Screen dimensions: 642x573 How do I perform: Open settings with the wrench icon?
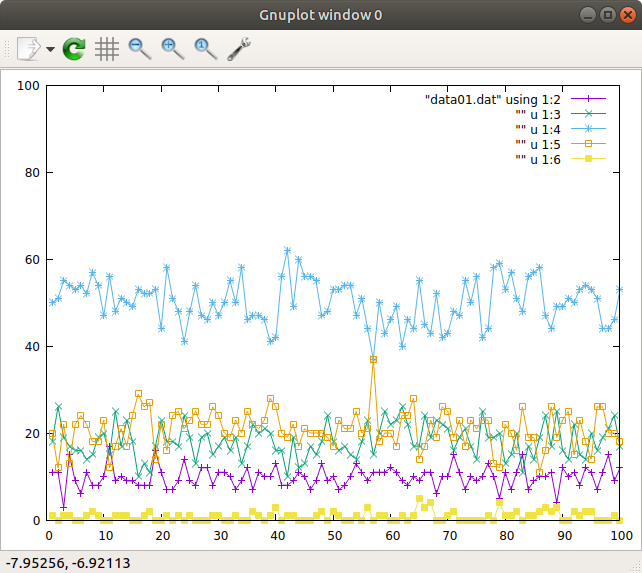[x=239, y=49]
